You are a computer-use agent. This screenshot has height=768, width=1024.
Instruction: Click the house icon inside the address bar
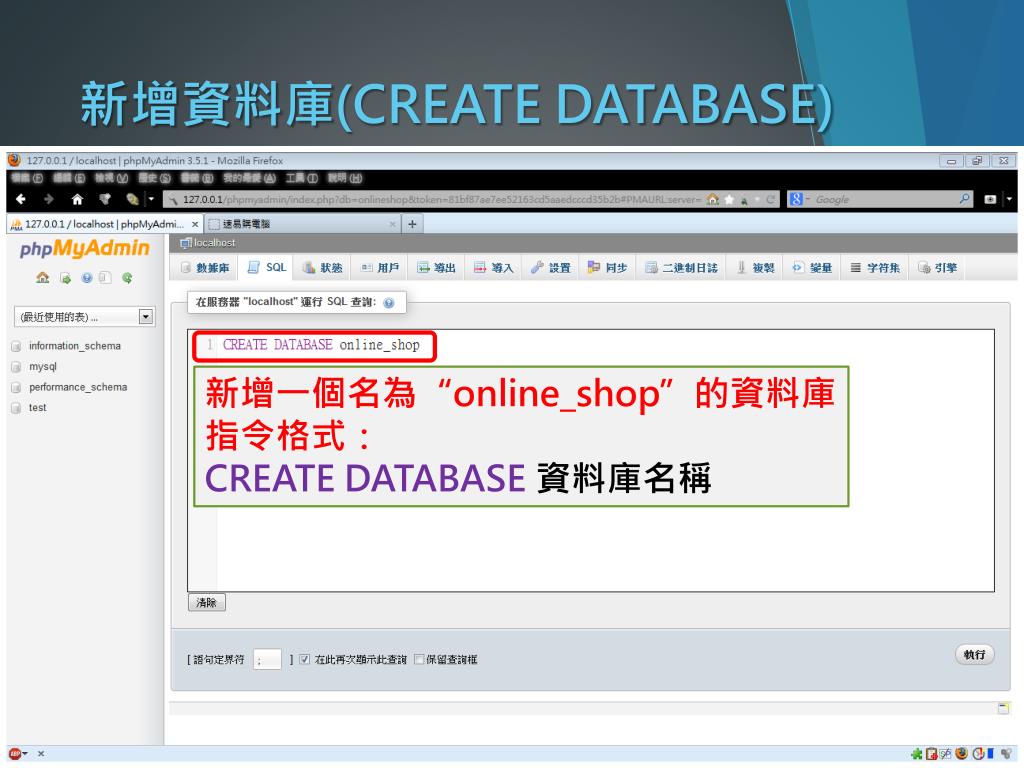pyautogui.click(x=713, y=199)
